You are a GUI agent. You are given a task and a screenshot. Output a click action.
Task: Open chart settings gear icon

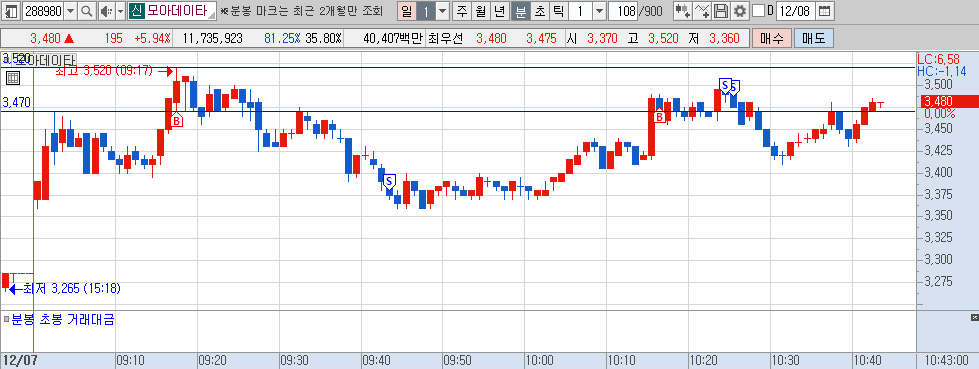[x=740, y=11]
